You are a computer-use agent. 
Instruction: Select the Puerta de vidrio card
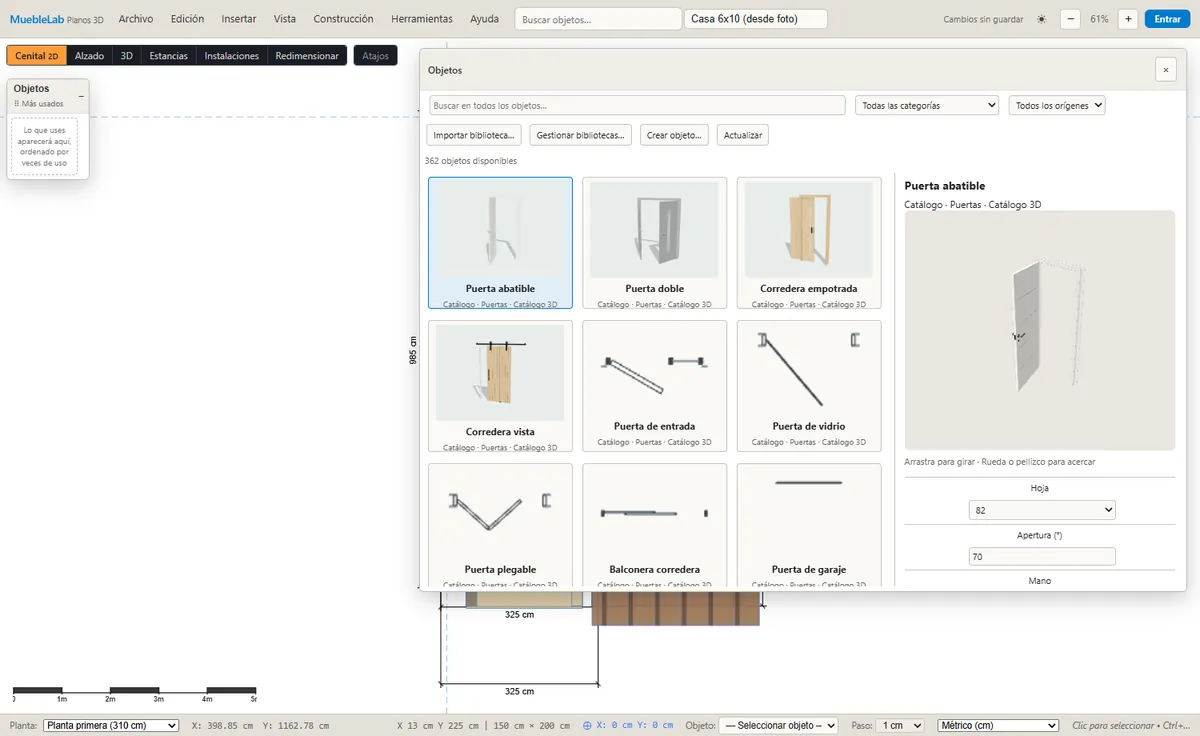[x=809, y=386]
